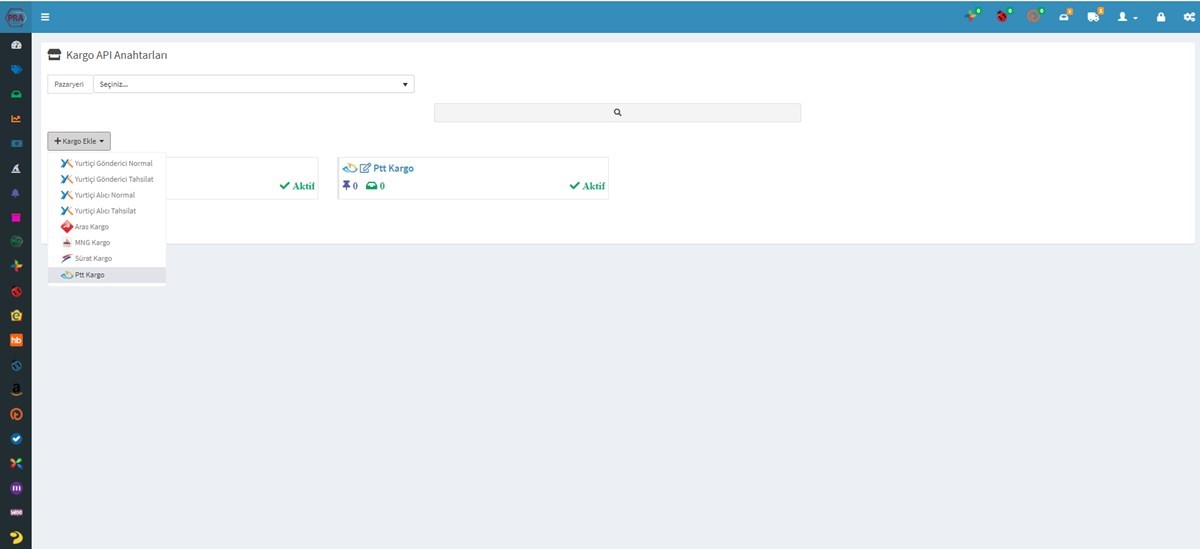The image size is (1200, 549).
Task: Open the colorful pinwheel icon in the sidebar
Action: coord(16,266)
